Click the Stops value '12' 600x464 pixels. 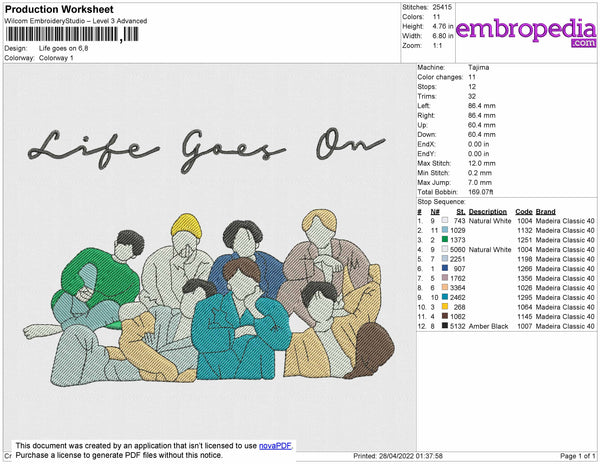472,87
